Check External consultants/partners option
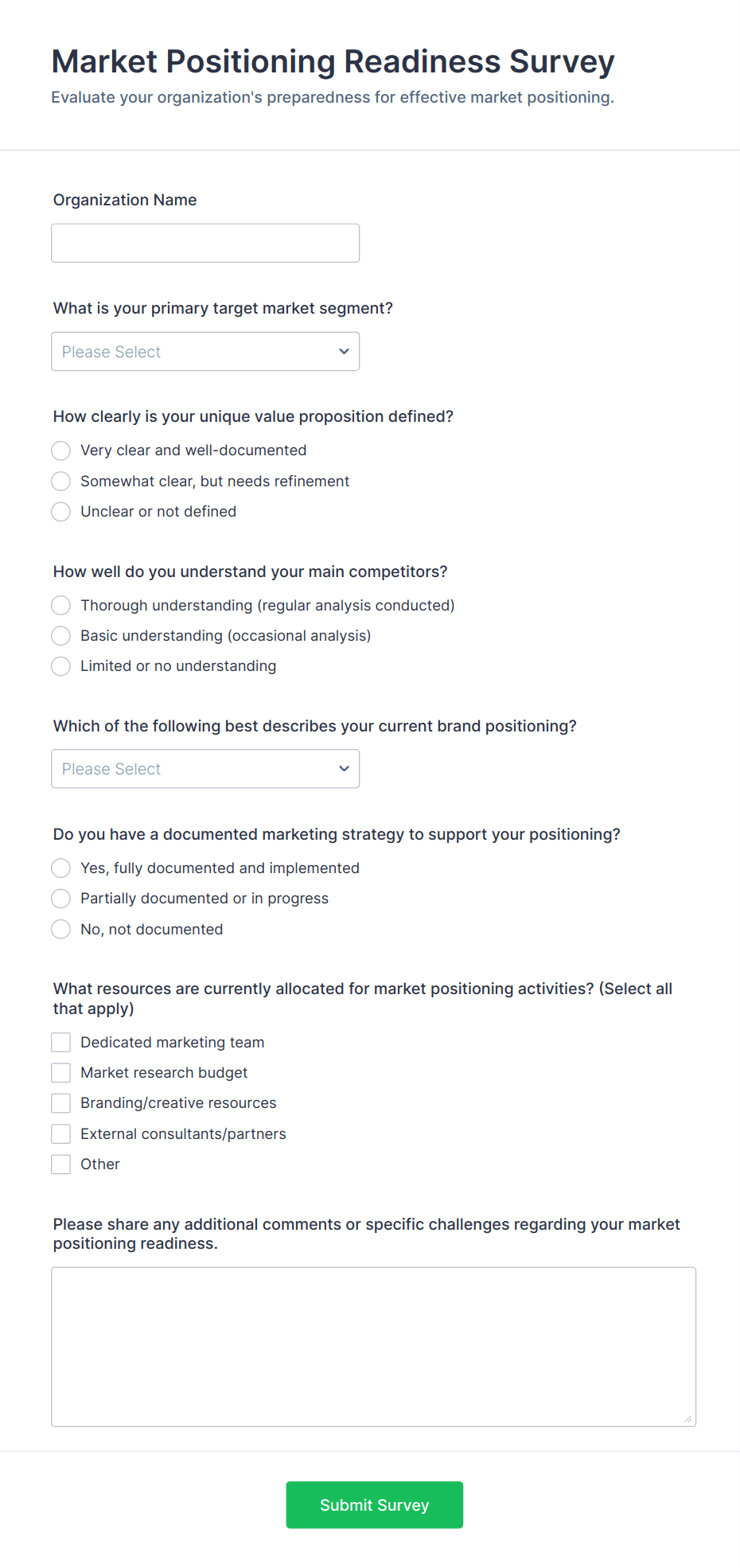 click(x=61, y=1134)
